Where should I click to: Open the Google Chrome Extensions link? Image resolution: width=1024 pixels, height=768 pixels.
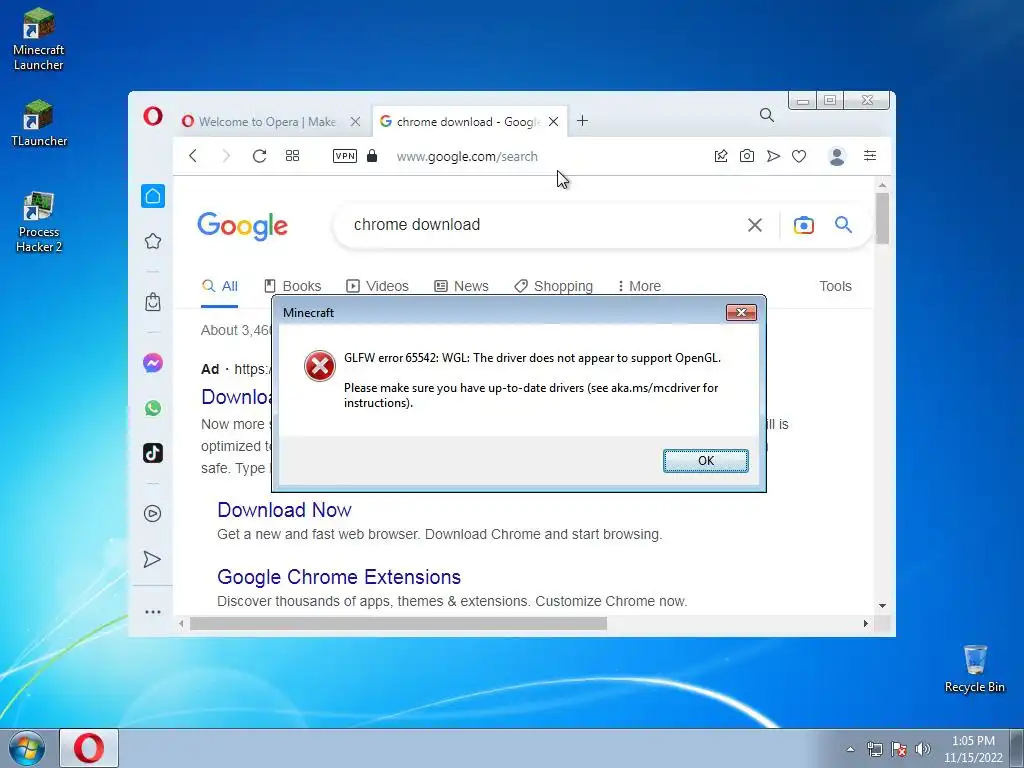[339, 577]
